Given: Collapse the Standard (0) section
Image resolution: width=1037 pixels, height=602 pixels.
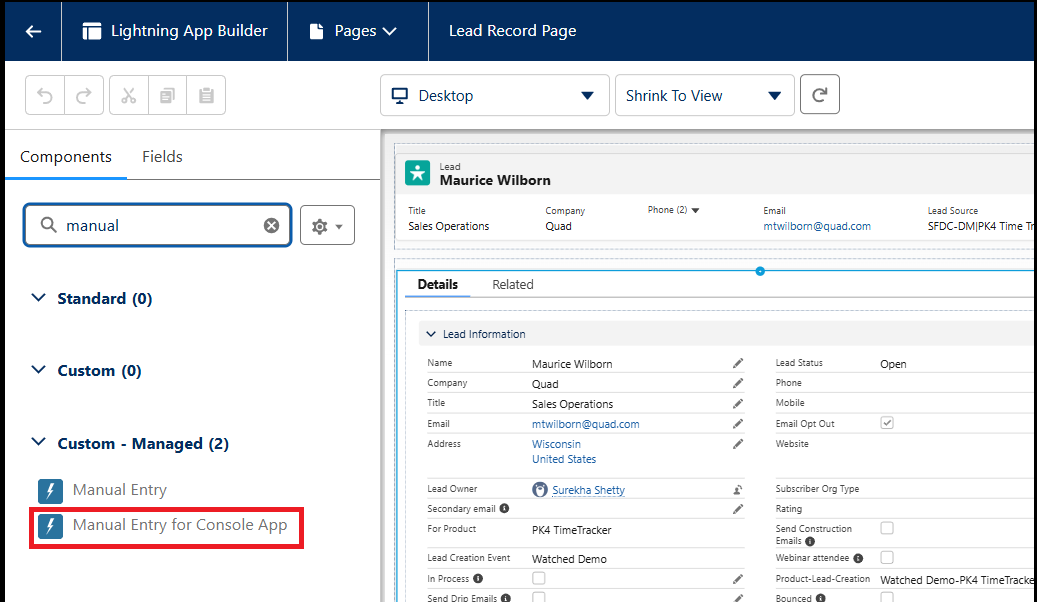Looking at the screenshot, I should (39, 298).
